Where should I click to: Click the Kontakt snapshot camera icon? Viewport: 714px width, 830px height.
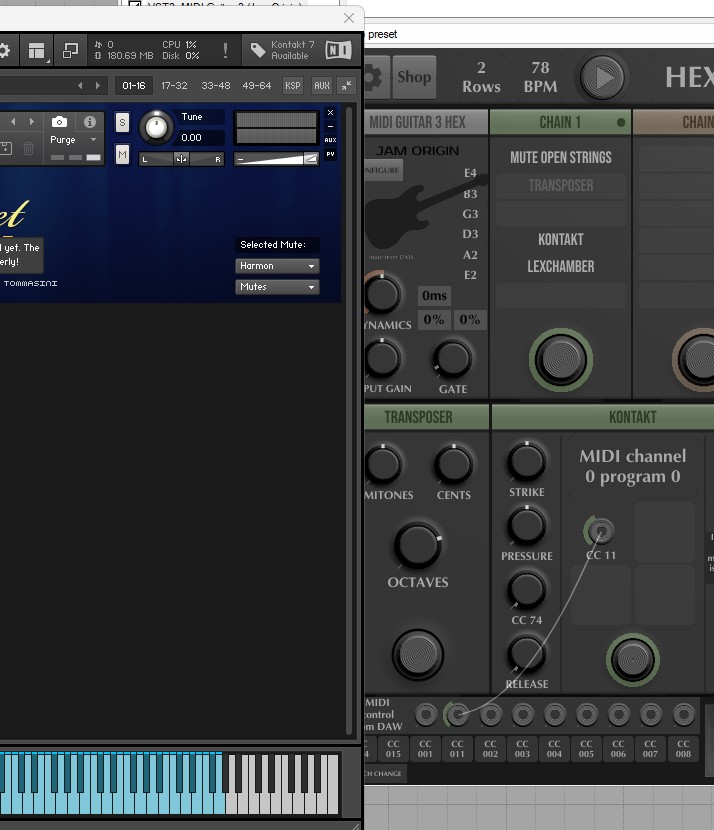coord(59,122)
